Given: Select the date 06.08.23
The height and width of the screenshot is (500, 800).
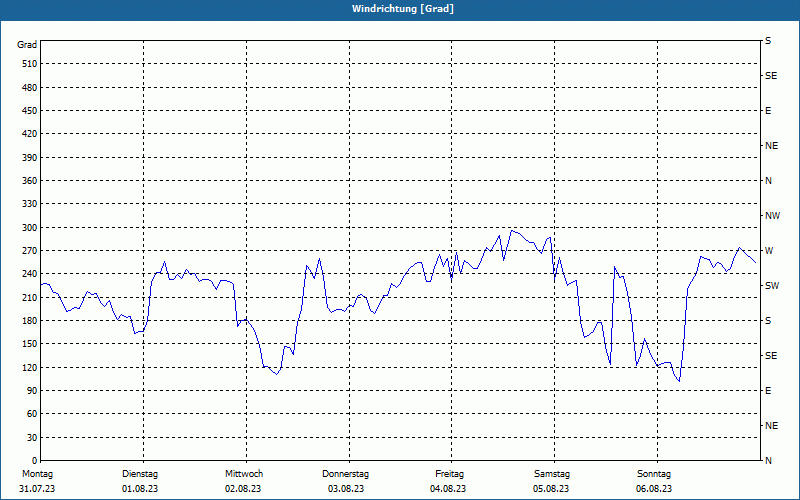Looking at the screenshot, I should pyautogui.click(x=654, y=489).
